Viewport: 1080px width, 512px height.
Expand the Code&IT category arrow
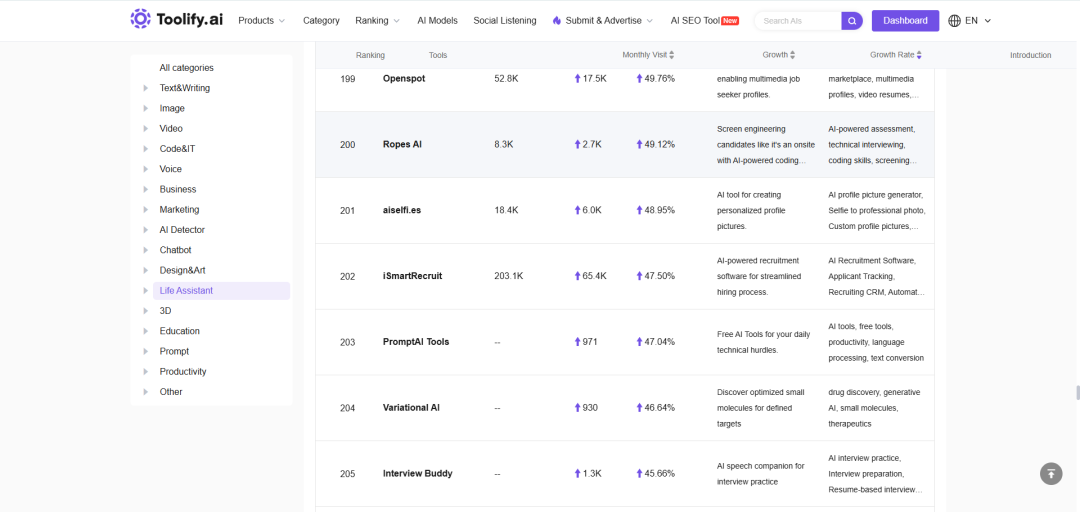pos(145,149)
